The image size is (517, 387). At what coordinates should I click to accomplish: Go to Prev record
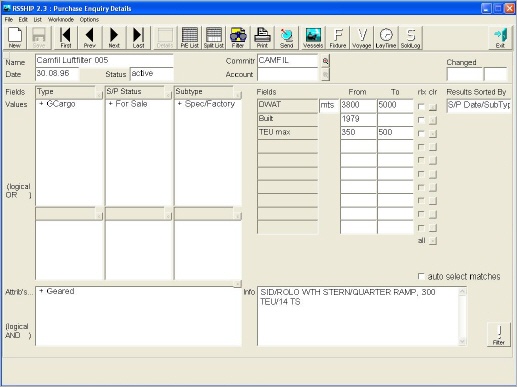tap(89, 38)
